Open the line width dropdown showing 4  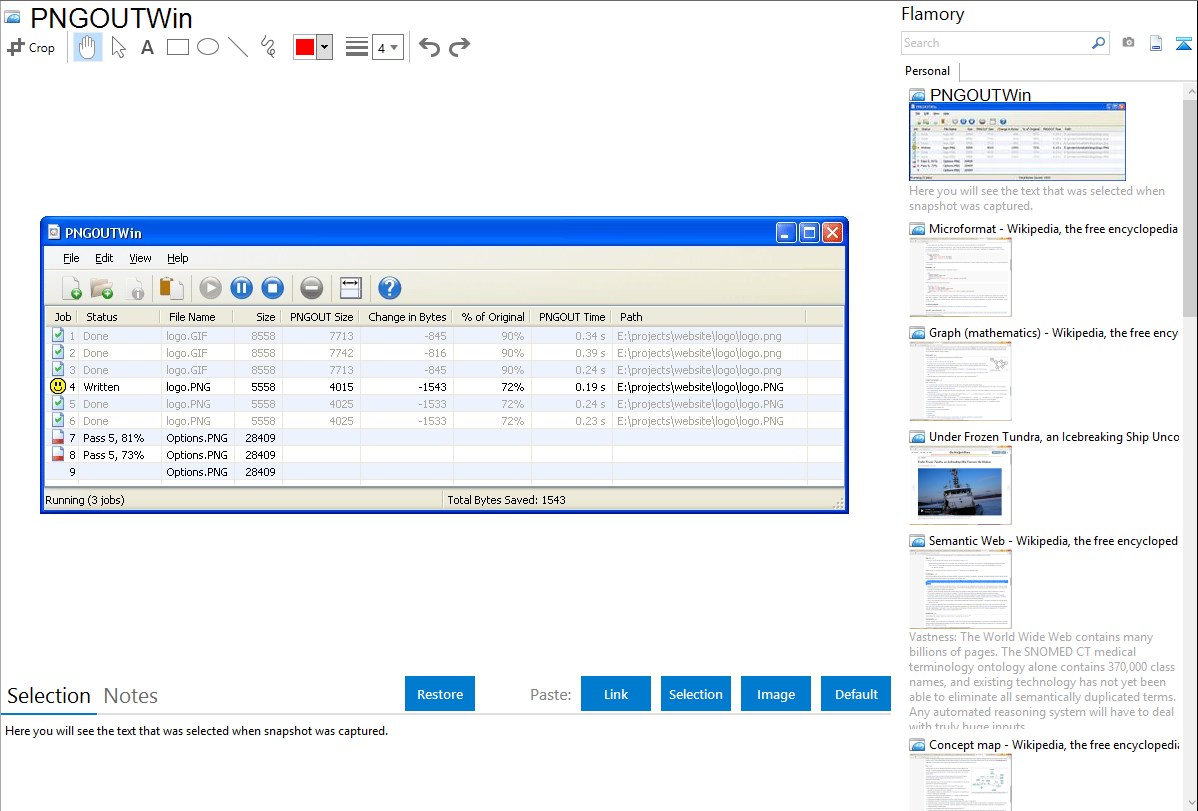(x=388, y=47)
